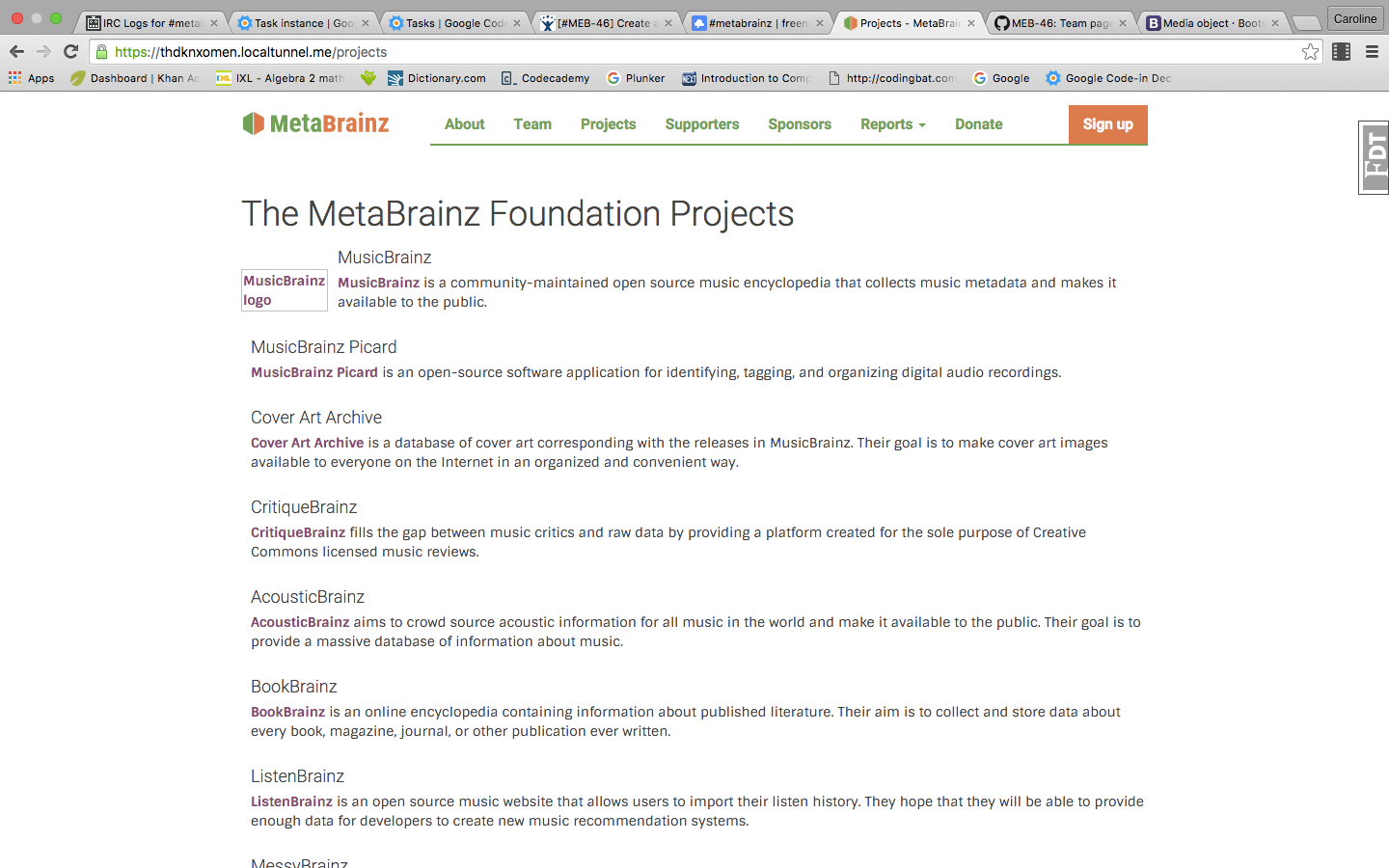The height and width of the screenshot is (868, 1389).
Task: Follow the MusicBrainz Picard link
Action: tap(314, 372)
